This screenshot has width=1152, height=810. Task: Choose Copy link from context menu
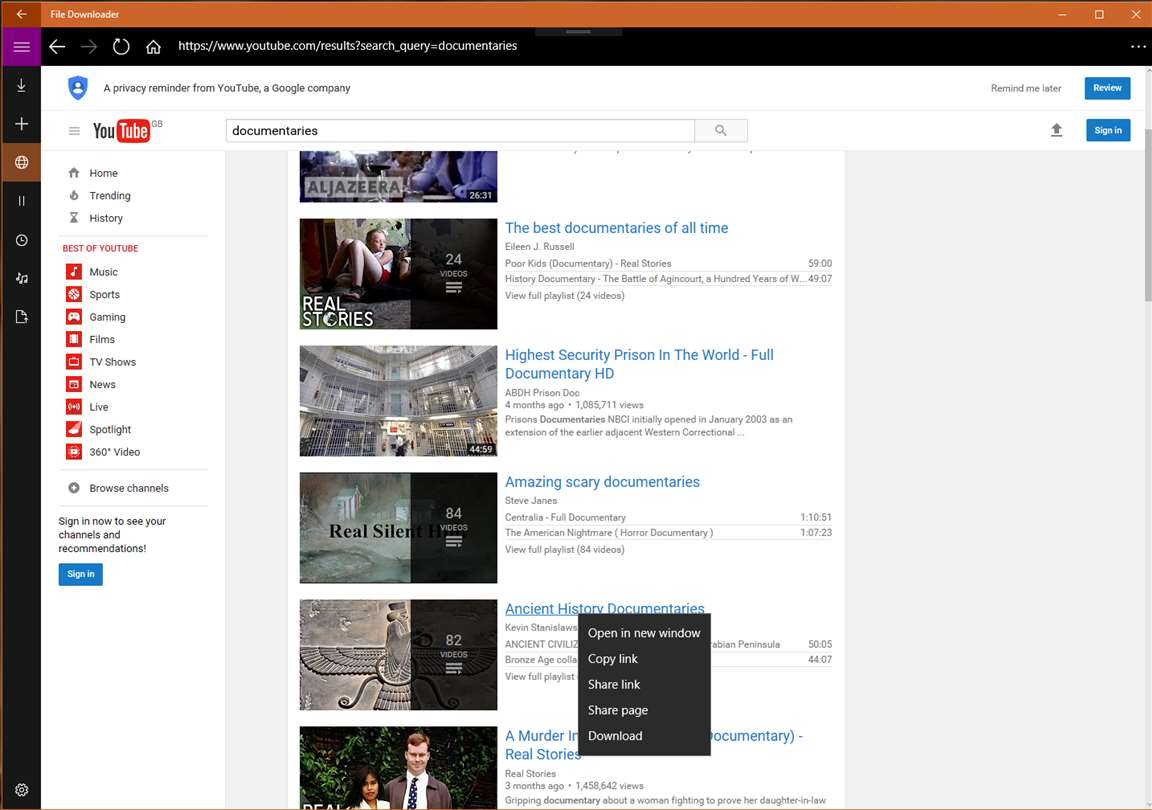coord(644,659)
